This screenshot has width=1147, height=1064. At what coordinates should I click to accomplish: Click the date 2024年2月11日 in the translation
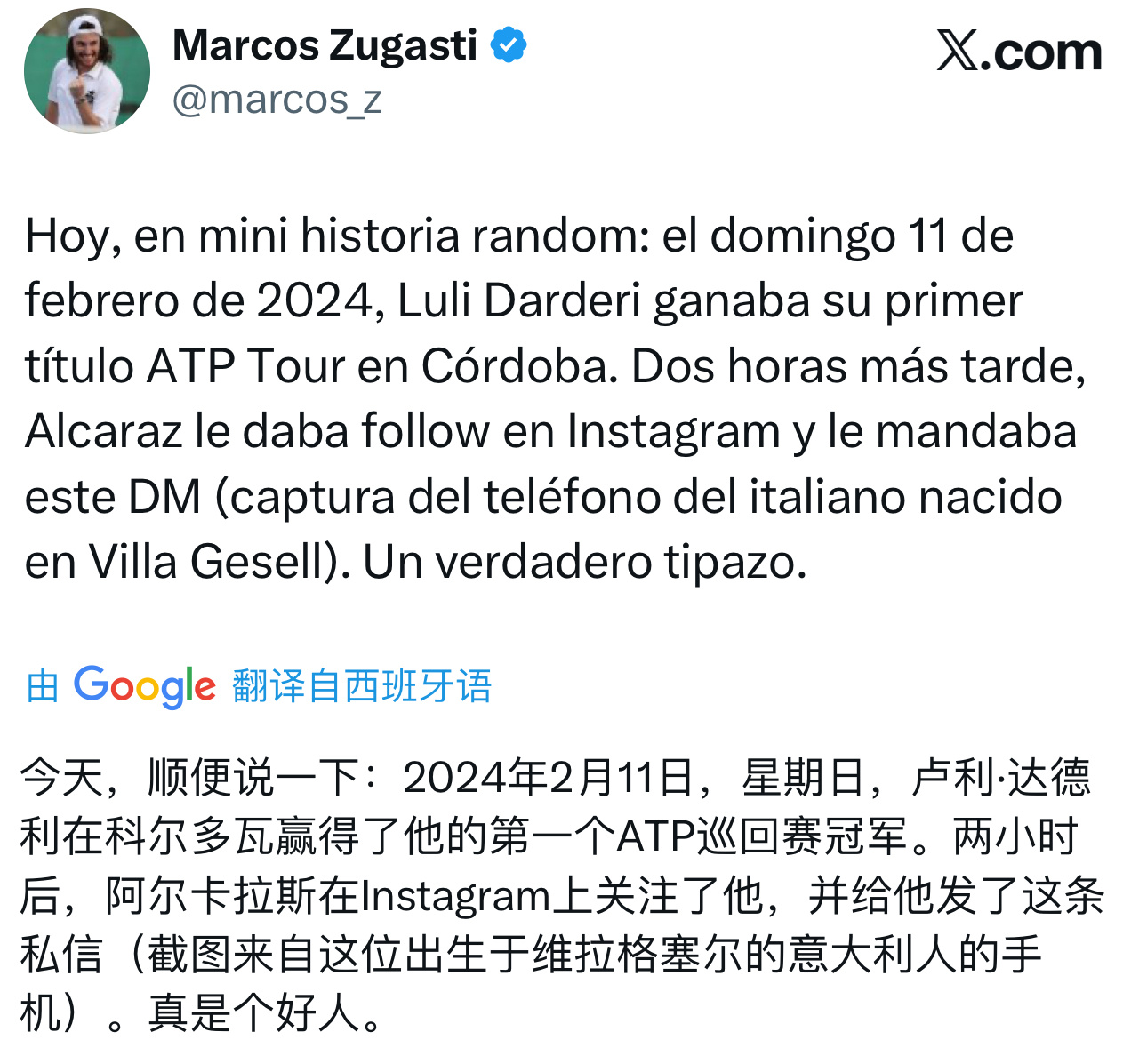click(549, 778)
